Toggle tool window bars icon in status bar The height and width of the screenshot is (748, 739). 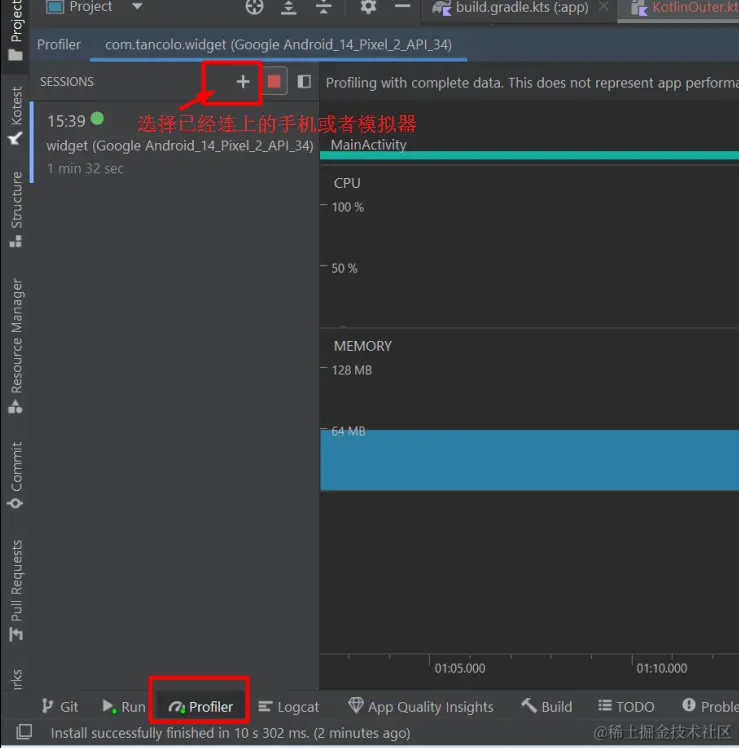(24, 731)
